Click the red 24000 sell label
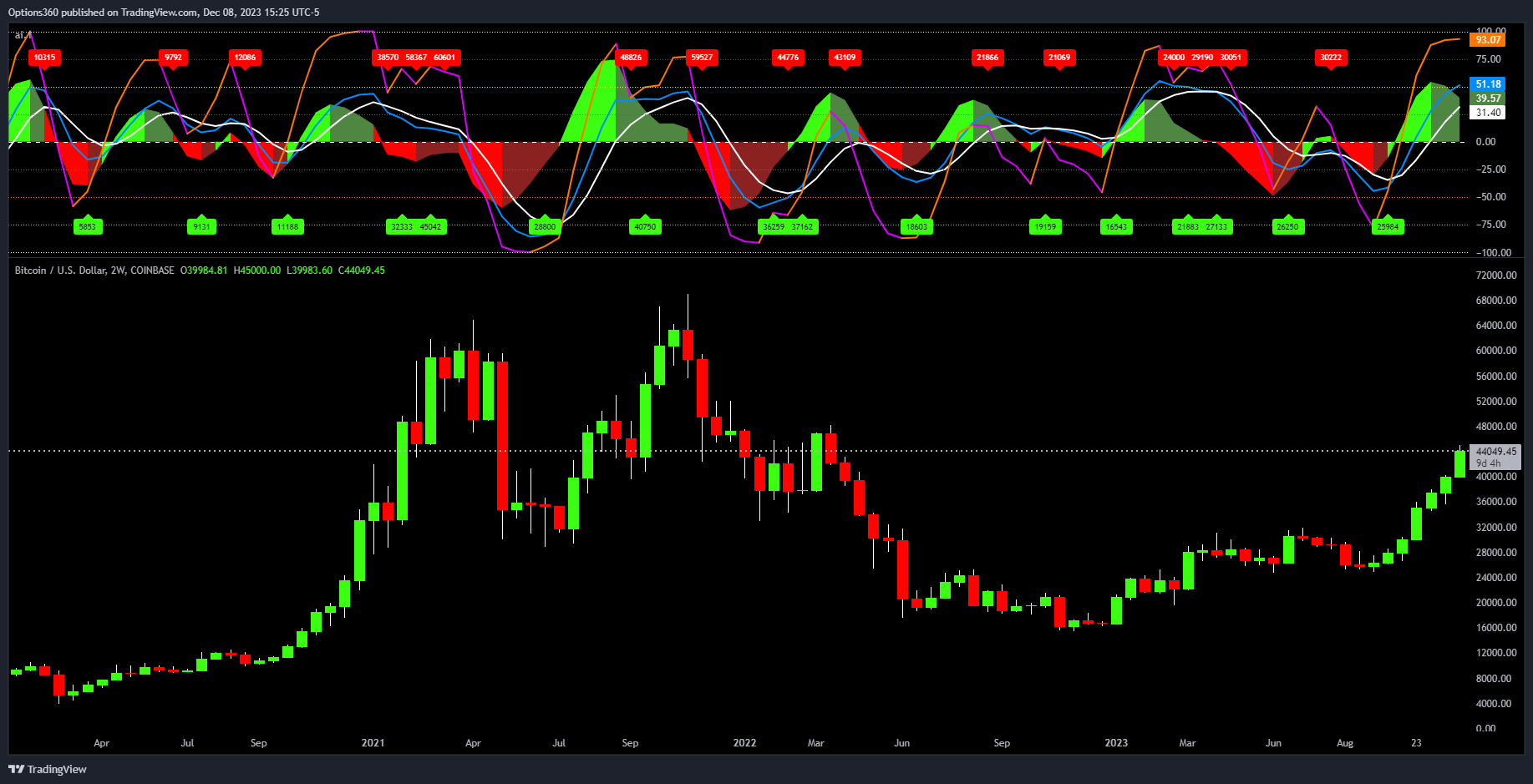 click(x=1174, y=58)
